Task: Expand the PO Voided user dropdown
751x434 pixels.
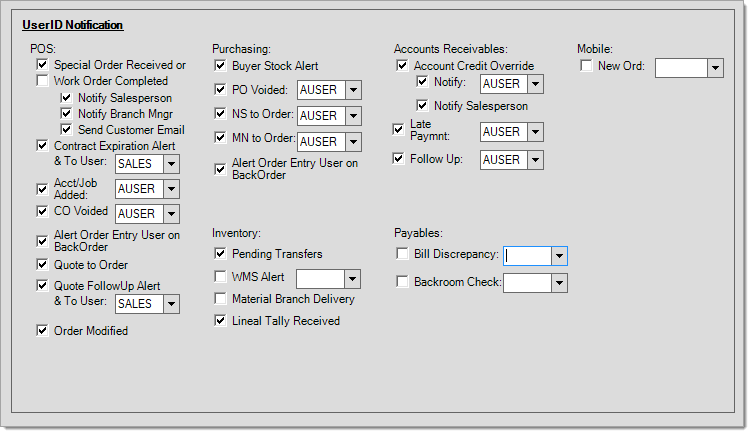Action: coord(353,90)
